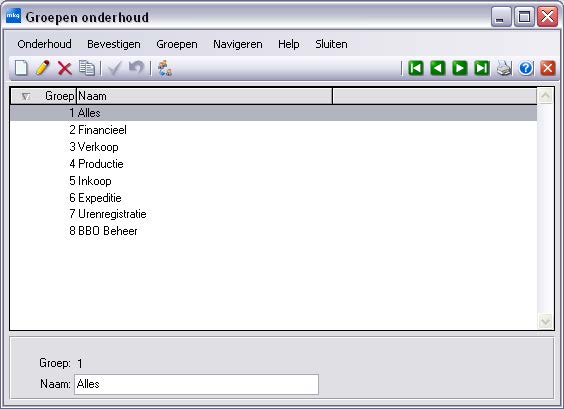
Task: Select the pencil edit icon
Action: (x=43, y=68)
